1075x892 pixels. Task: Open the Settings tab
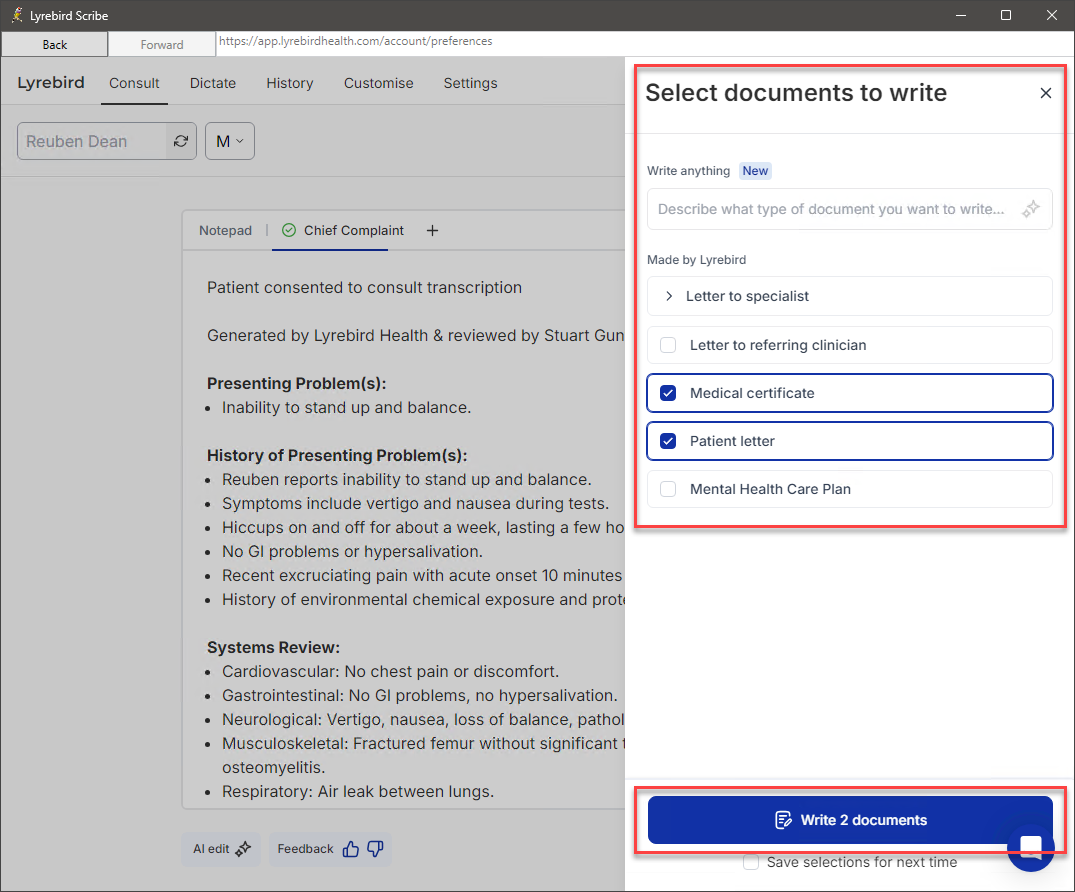coord(470,83)
